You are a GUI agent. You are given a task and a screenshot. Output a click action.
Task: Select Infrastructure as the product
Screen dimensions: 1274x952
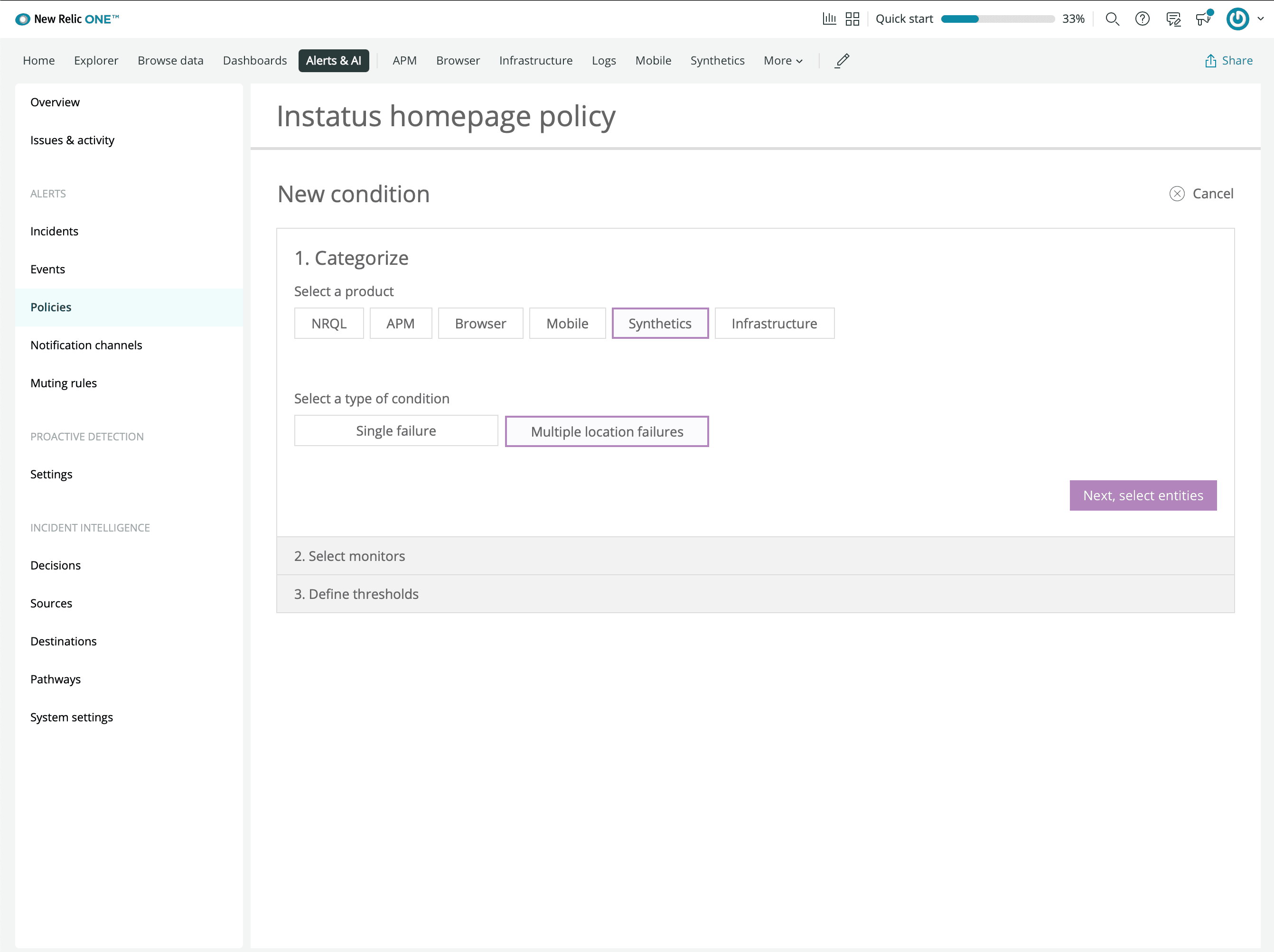click(774, 323)
